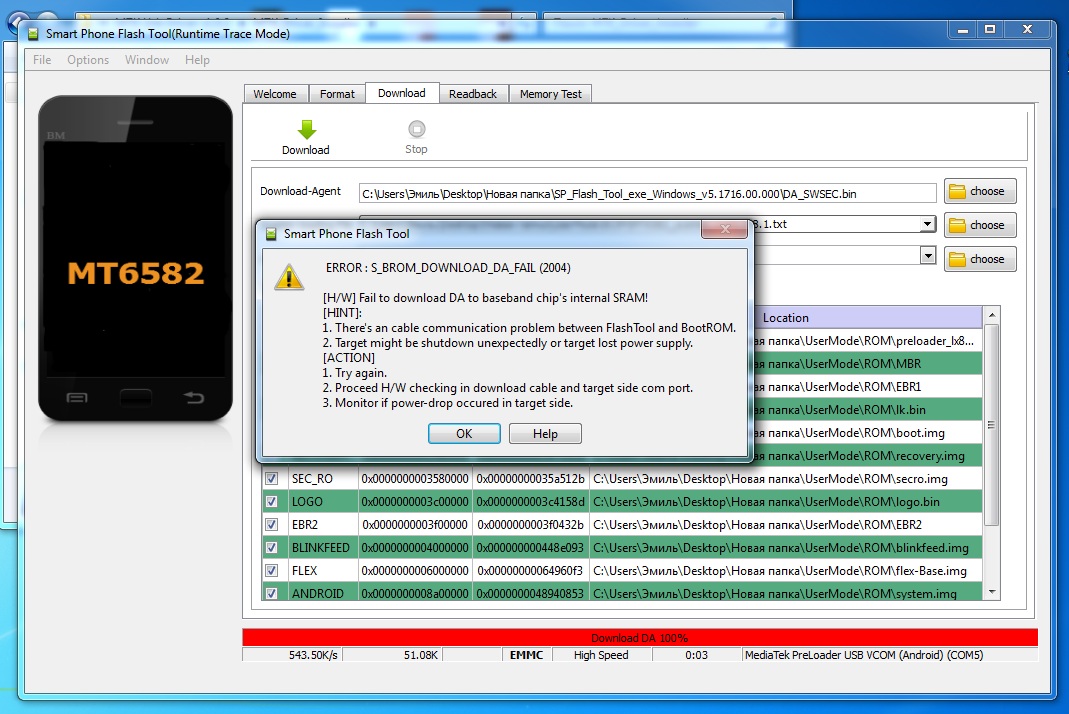Open the Options menu
This screenshot has width=1069, height=714.
point(88,60)
